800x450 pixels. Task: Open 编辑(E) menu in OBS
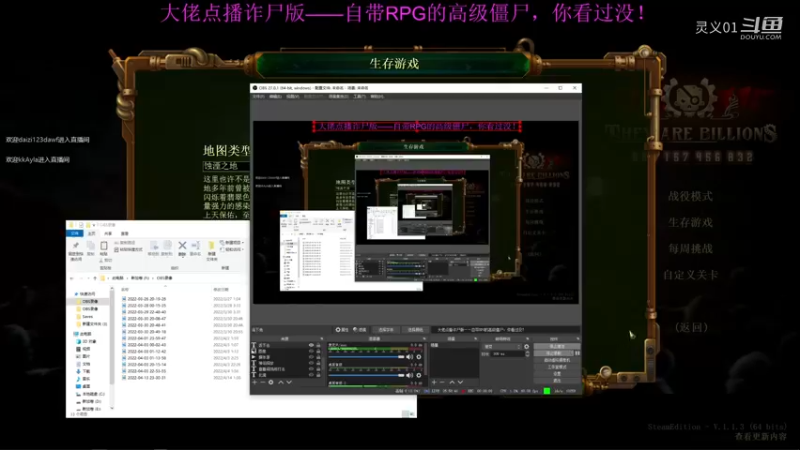pyautogui.click(x=276, y=96)
